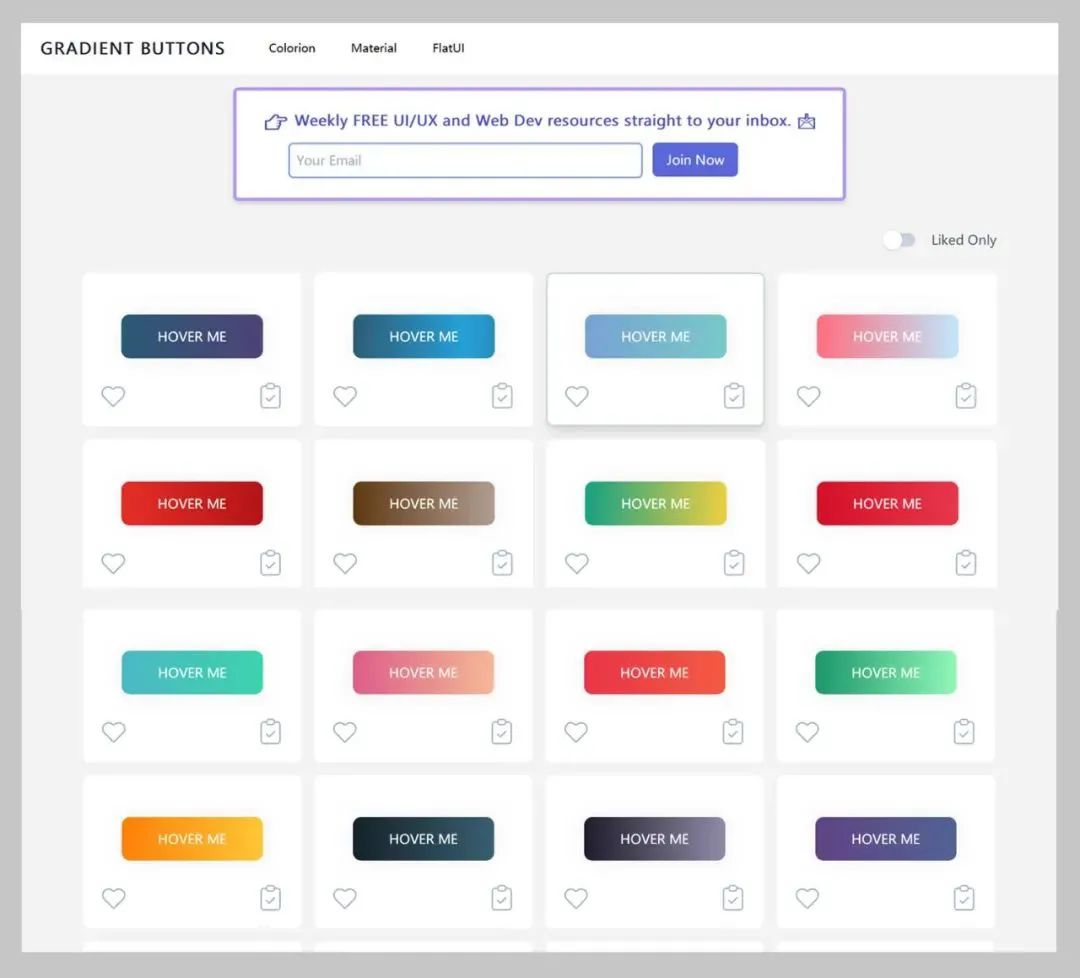Copy code for the turquoise gradient button
Viewport: 1080px width, 978px height.
[271, 731]
